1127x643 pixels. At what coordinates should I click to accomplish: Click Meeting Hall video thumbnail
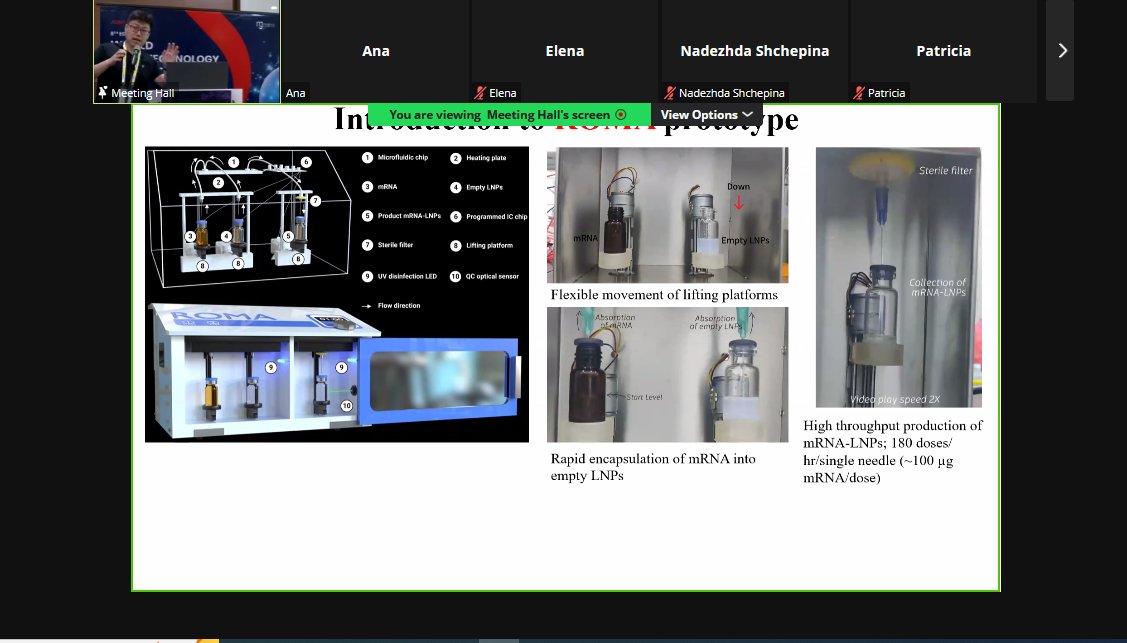point(187,51)
